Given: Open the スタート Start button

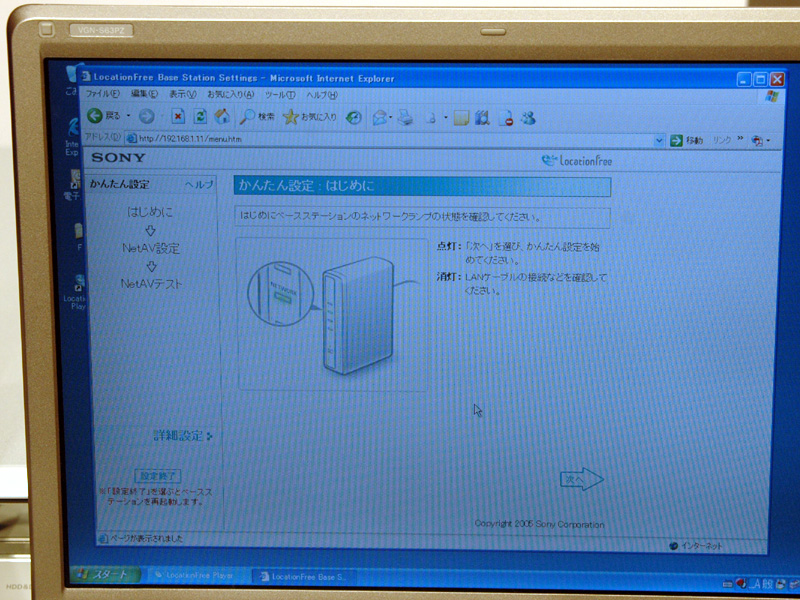Looking at the screenshot, I should pyautogui.click(x=106, y=575).
